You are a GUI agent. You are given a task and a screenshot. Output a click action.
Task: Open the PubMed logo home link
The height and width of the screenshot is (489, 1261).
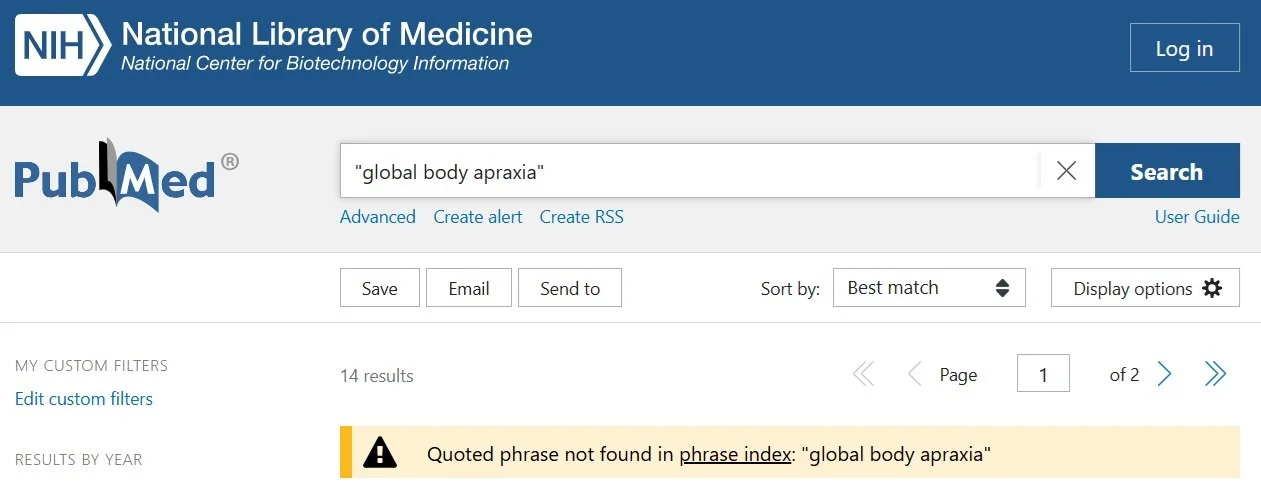tap(127, 176)
